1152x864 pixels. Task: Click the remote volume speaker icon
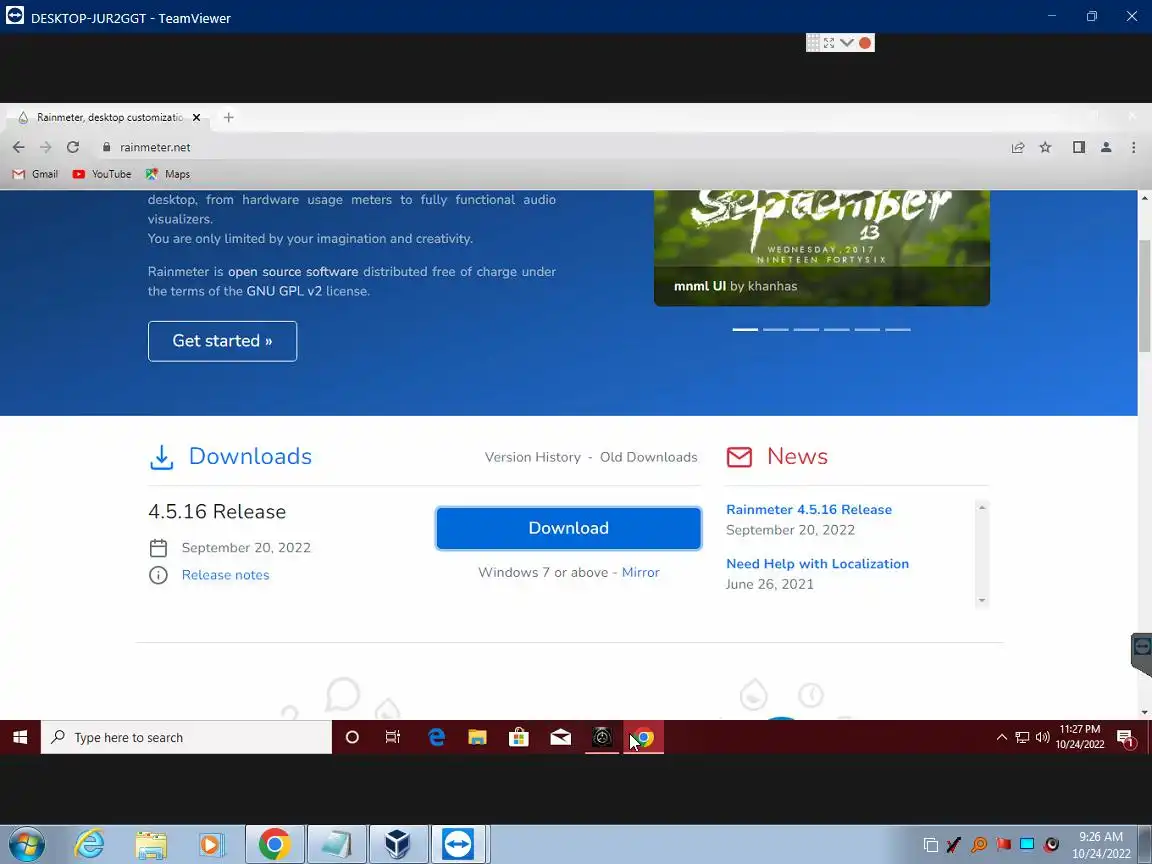point(1043,737)
